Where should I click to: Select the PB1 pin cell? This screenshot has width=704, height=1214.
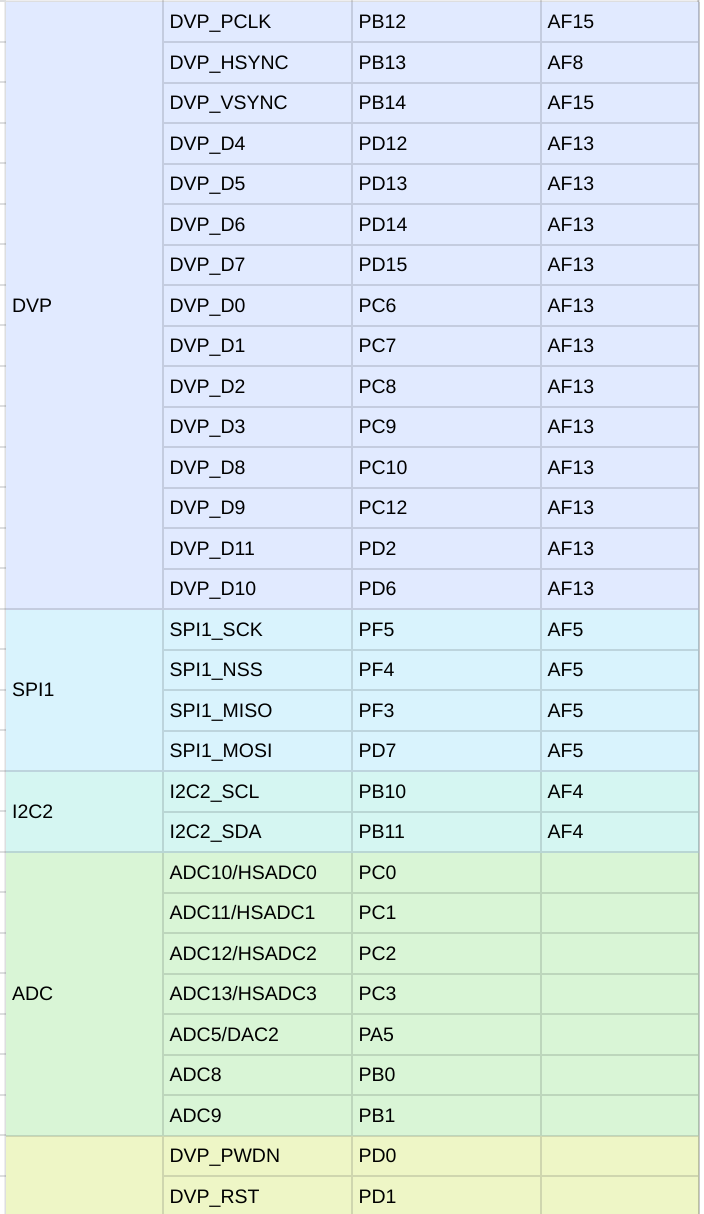[446, 1116]
